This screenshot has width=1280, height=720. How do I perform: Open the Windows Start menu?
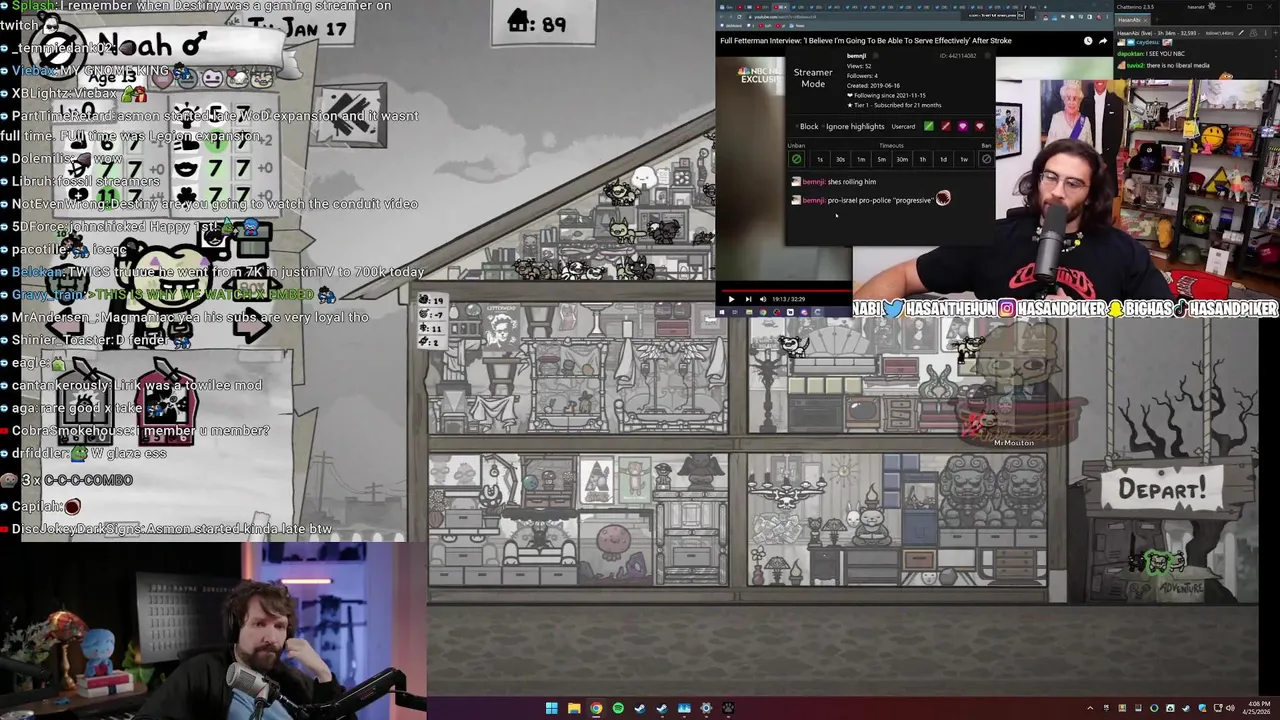pyautogui.click(x=551, y=709)
